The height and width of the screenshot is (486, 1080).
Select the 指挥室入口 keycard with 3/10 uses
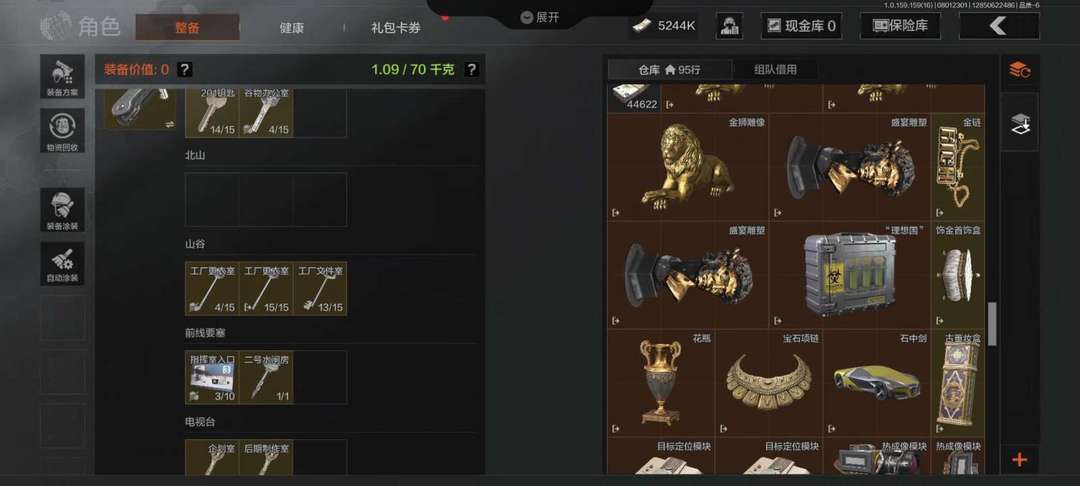pos(212,377)
